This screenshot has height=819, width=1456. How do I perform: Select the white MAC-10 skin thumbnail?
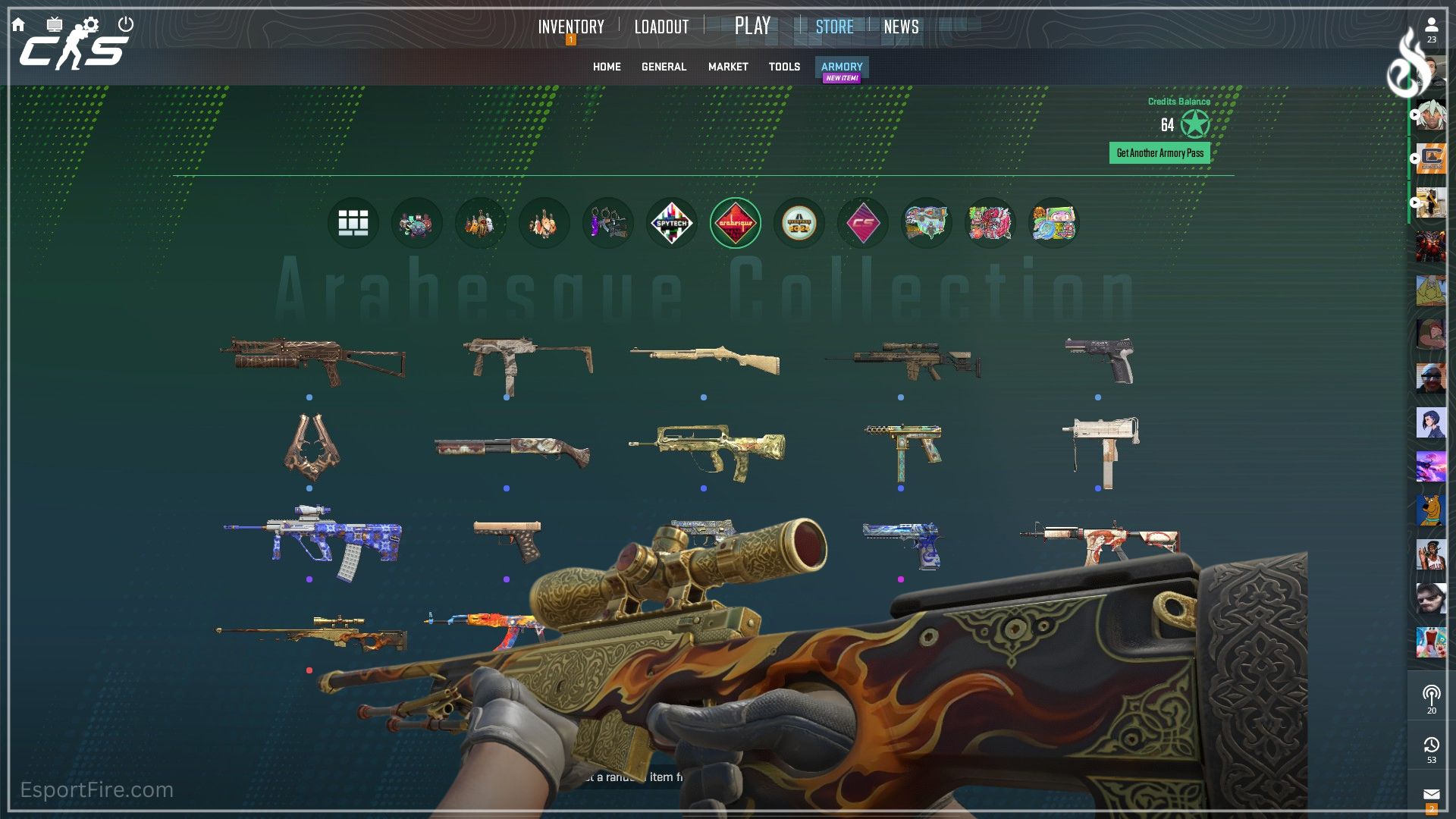(1100, 452)
